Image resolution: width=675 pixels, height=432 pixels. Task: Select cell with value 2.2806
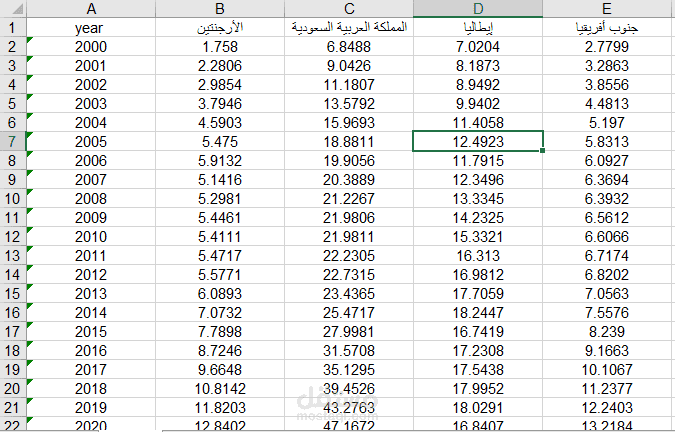coord(220,65)
